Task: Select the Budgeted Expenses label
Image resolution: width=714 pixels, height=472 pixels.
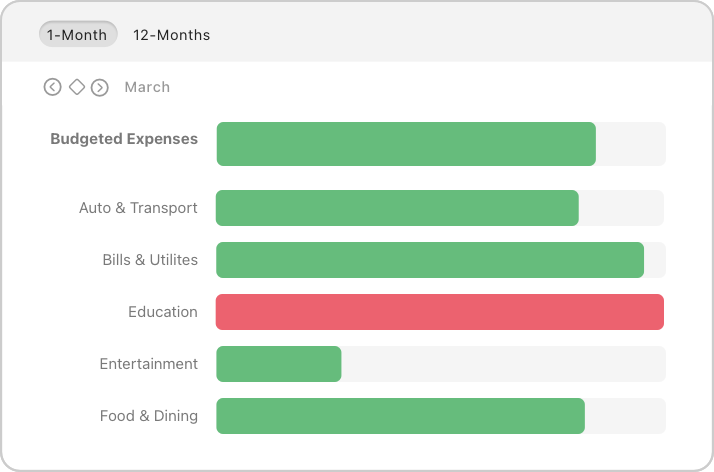Action: click(124, 139)
